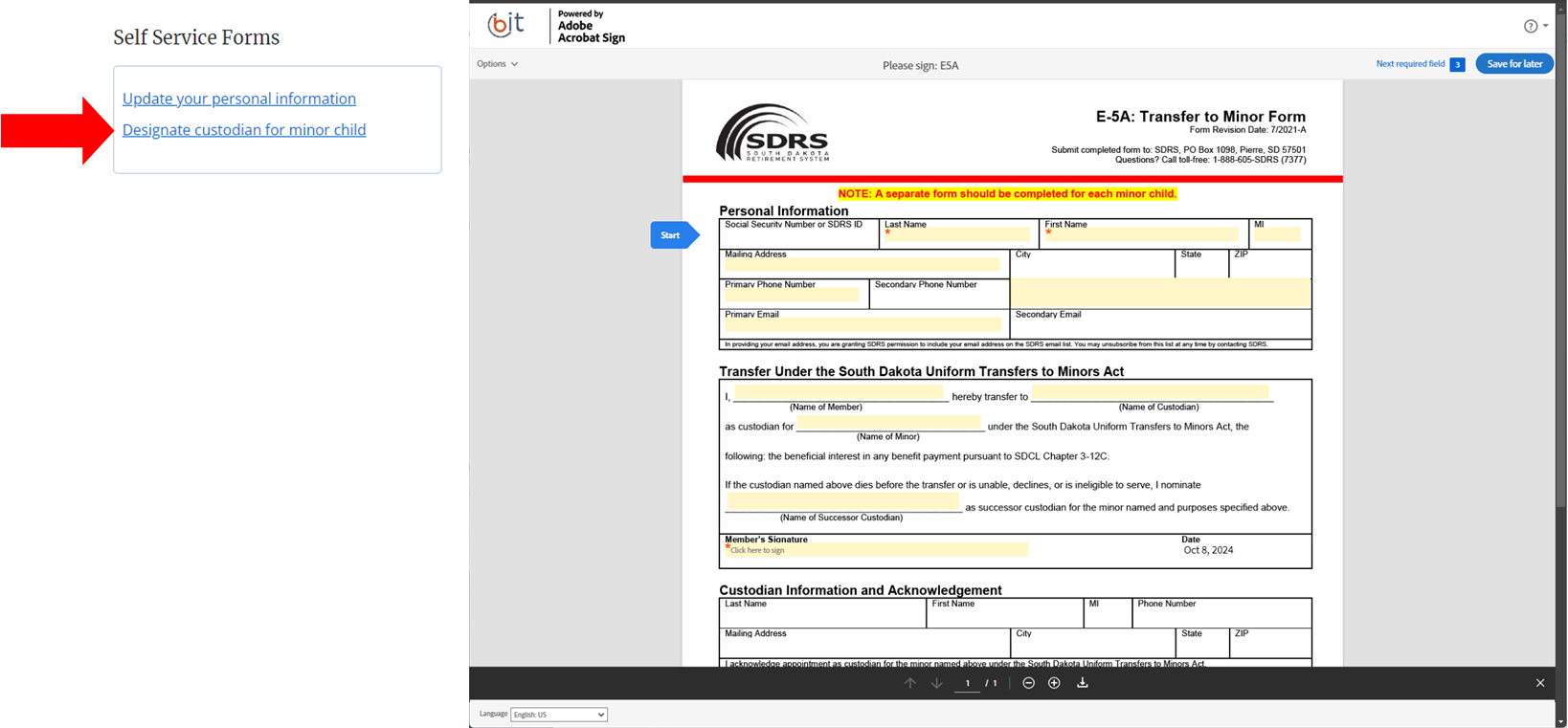Zoom out with the minus magnifier icon
The width and height of the screenshot is (1568, 728).
coord(1028,683)
